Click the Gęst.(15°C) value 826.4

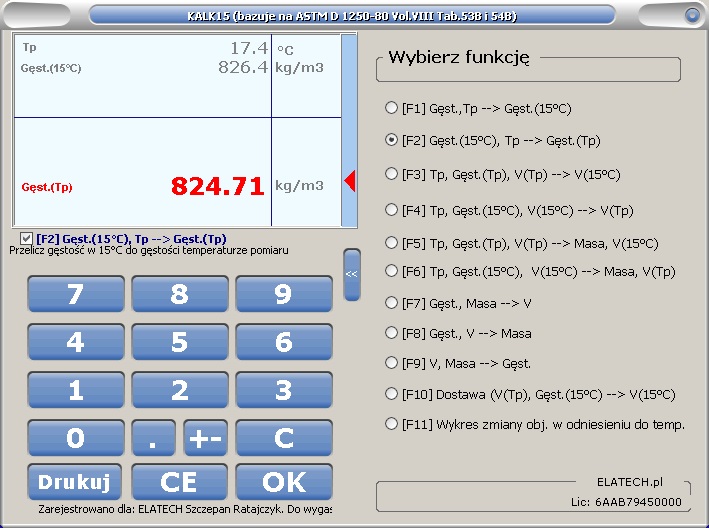243,67
